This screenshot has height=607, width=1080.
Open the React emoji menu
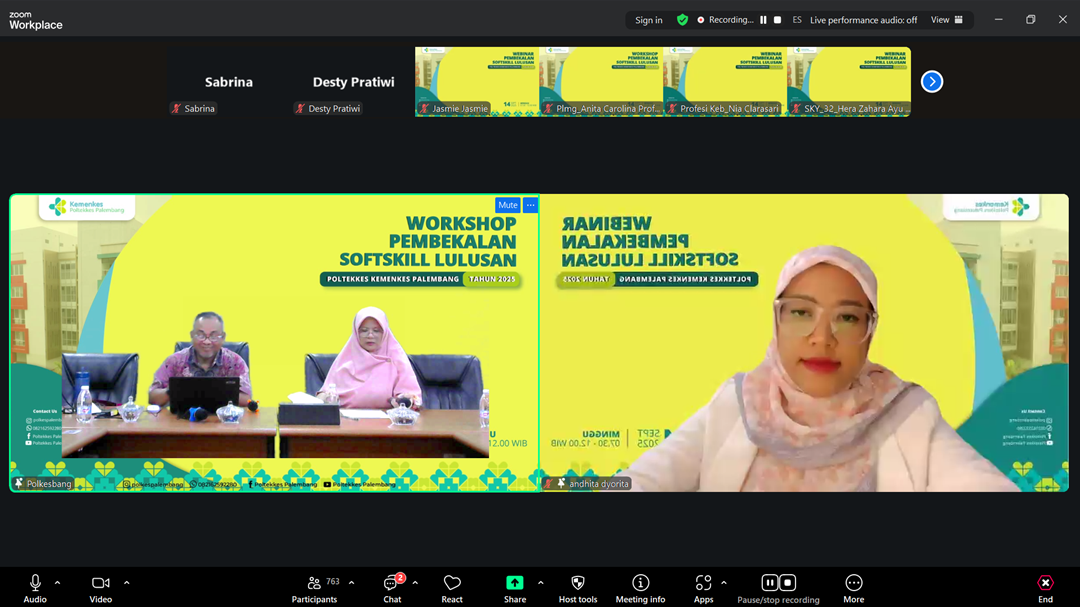click(x=452, y=583)
